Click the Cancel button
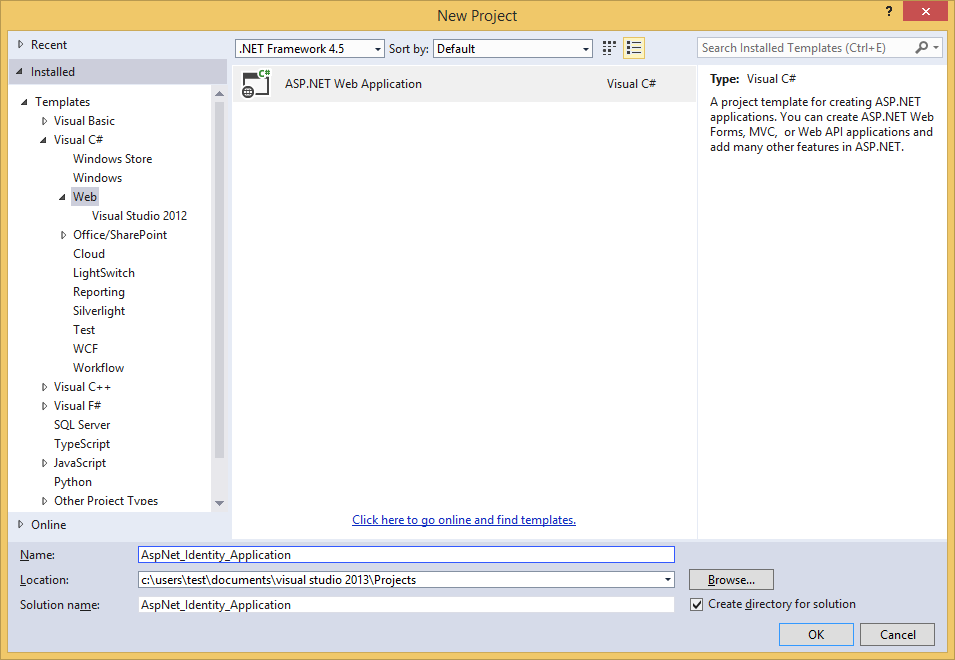The width and height of the screenshot is (955, 660). [896, 634]
